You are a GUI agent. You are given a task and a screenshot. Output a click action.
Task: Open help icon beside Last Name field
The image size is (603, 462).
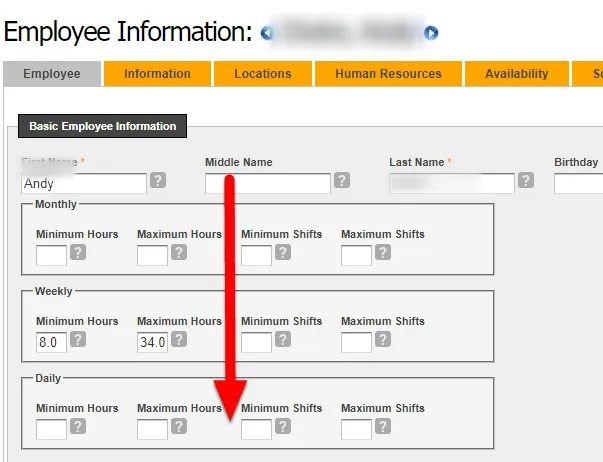[x=526, y=180]
